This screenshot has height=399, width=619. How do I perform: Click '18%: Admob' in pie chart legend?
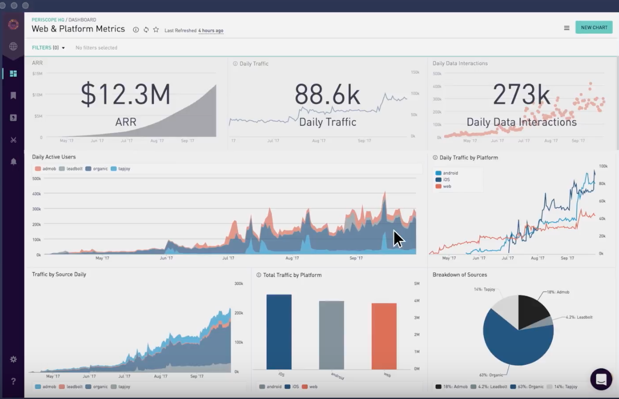tap(452, 387)
